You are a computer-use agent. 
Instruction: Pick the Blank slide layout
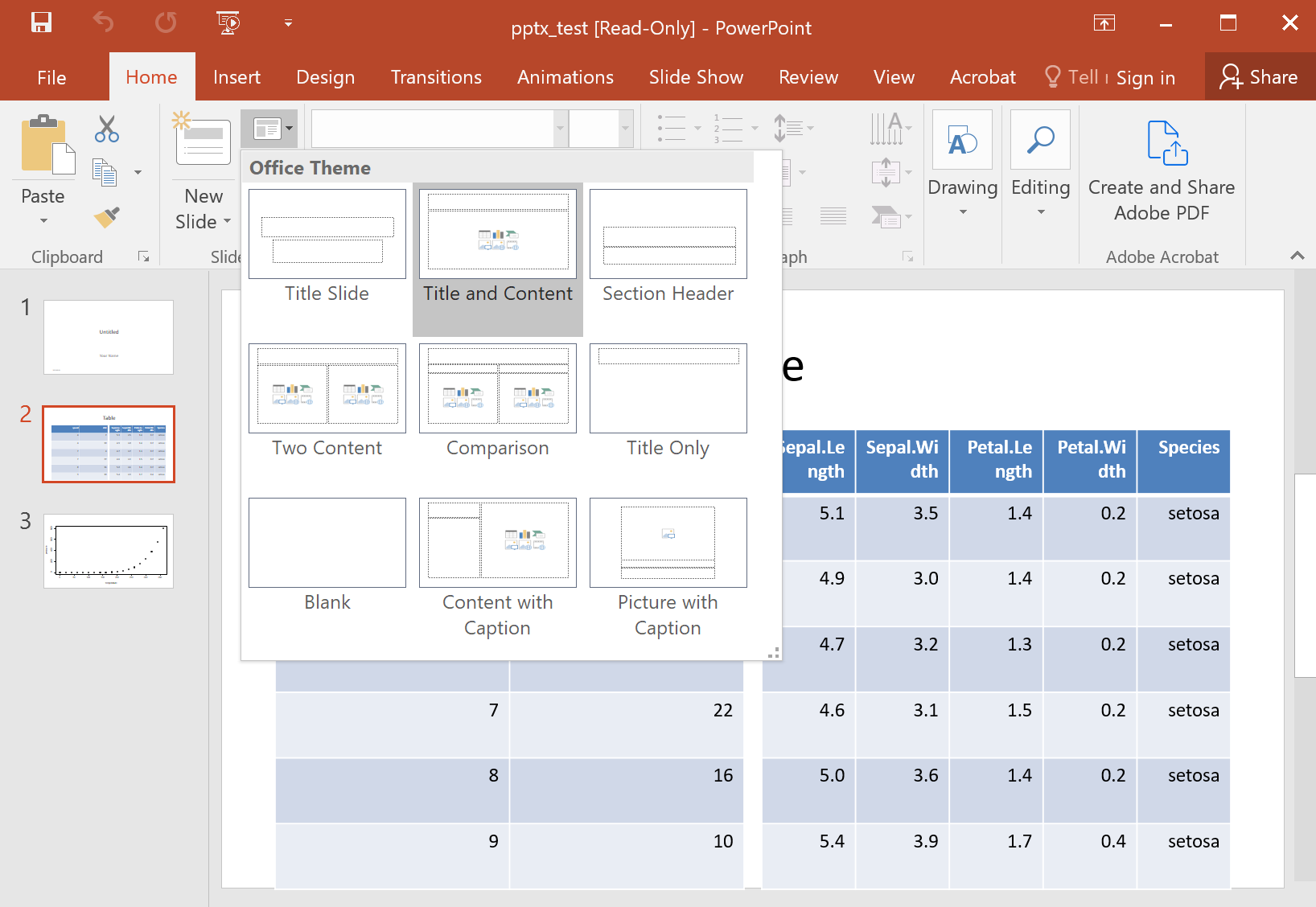click(x=327, y=543)
